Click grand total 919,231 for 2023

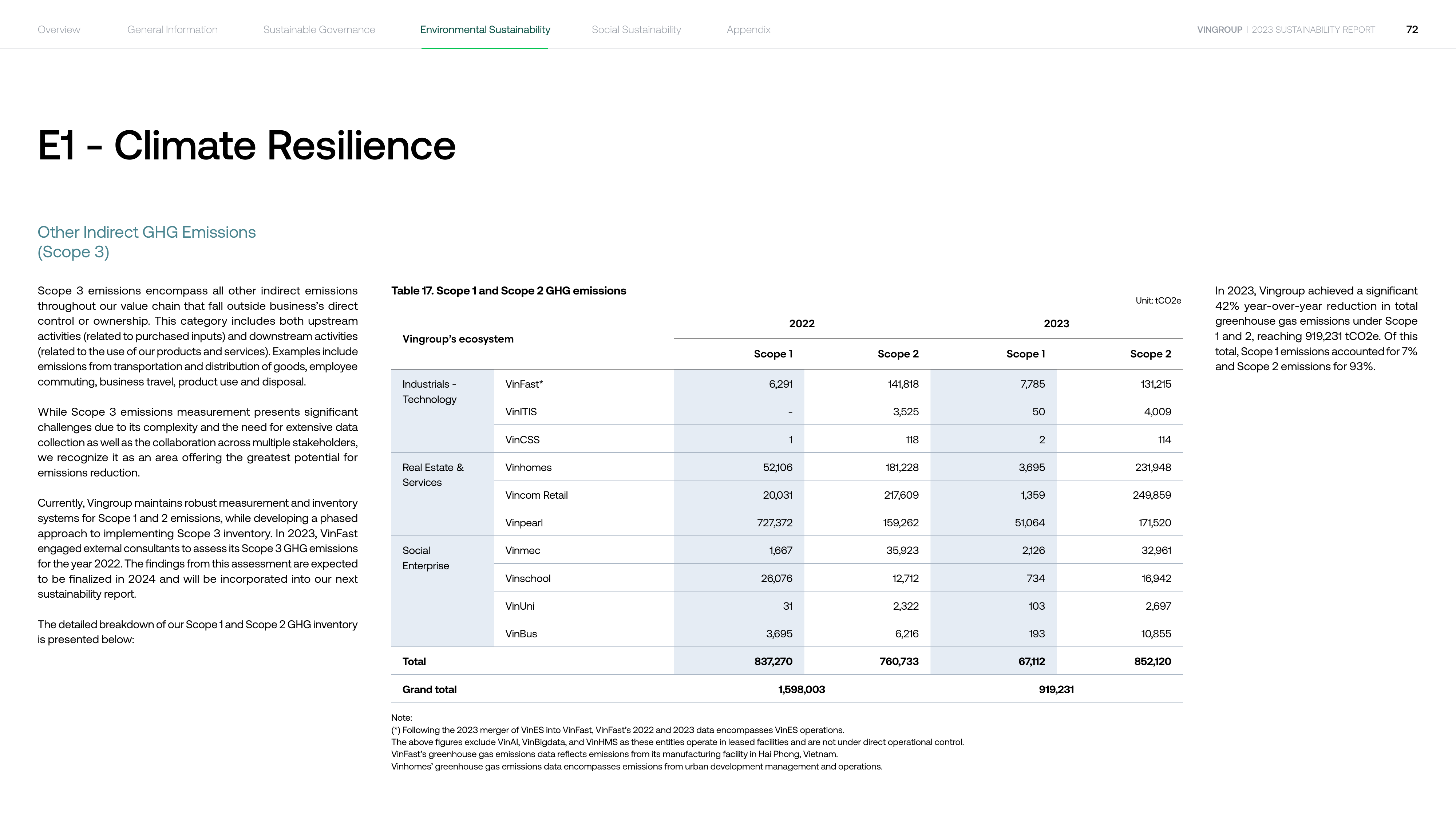point(1056,689)
